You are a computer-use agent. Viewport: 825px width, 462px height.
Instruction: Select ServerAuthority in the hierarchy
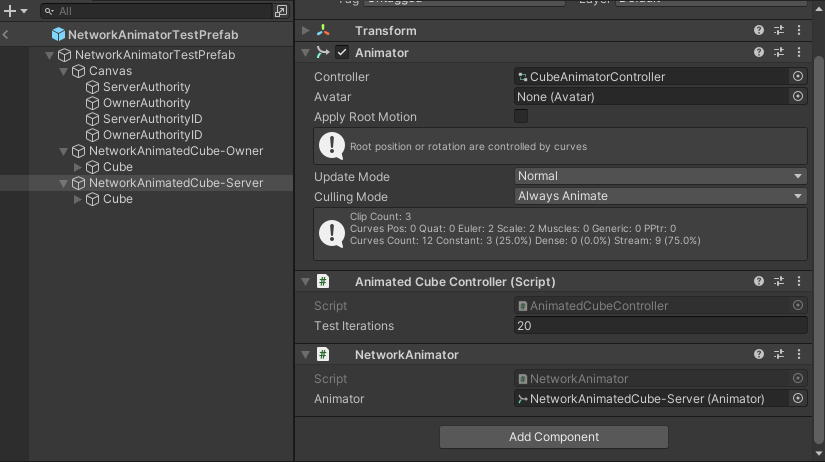click(x=146, y=87)
